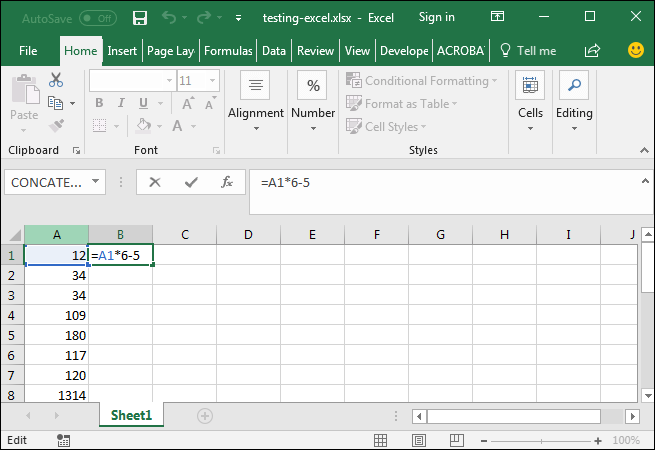Open the File menu
The width and height of the screenshot is (655, 450).
pos(28,51)
